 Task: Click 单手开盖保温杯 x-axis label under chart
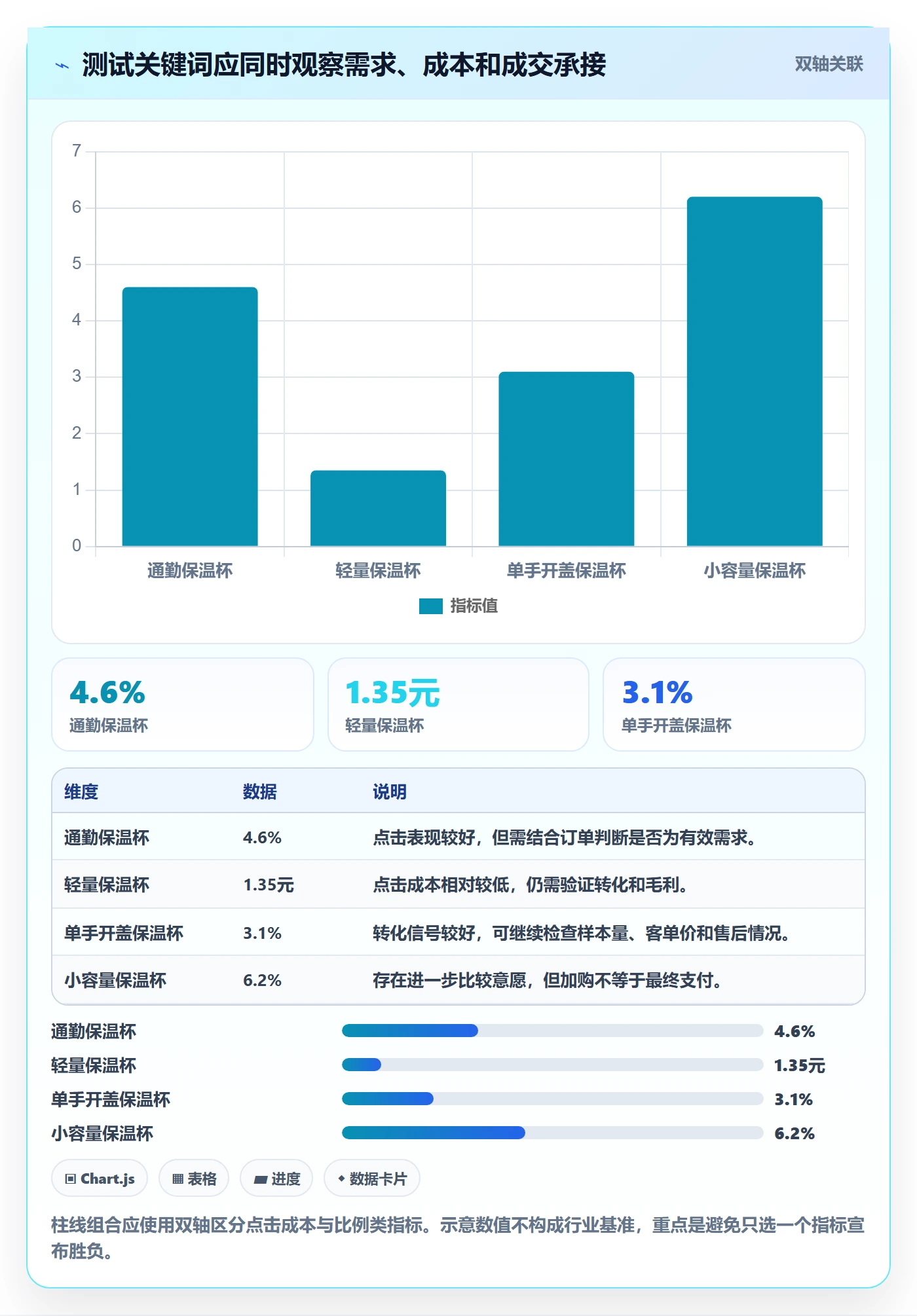(x=567, y=571)
